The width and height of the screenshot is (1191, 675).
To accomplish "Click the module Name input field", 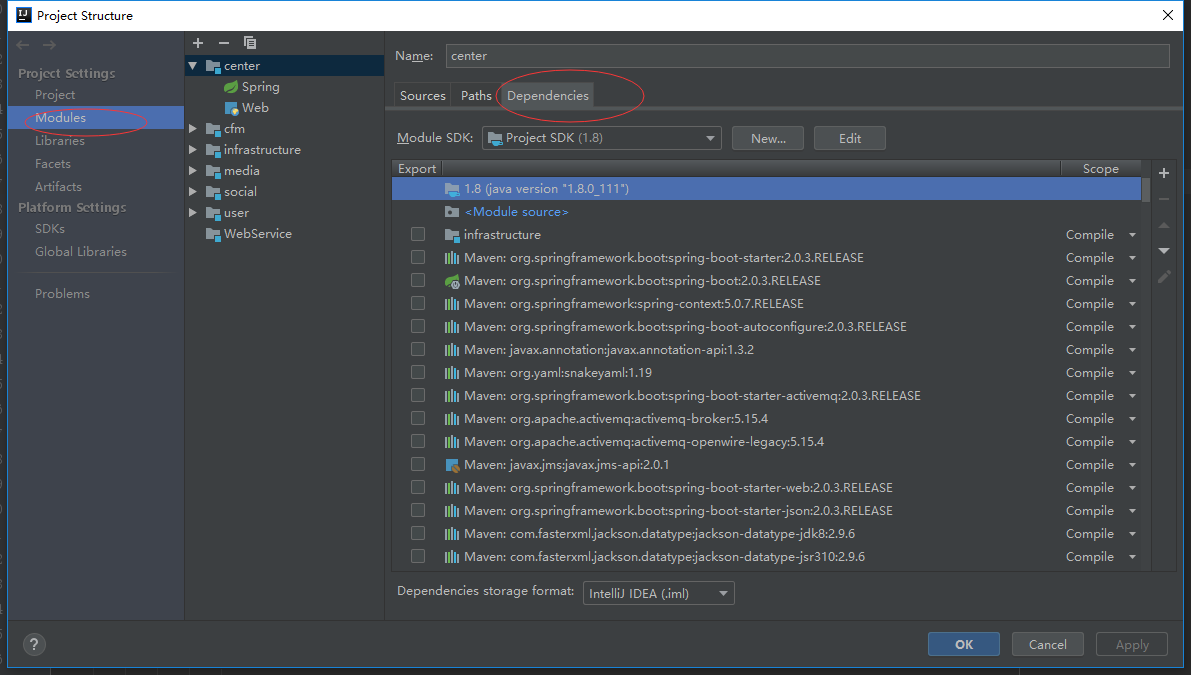I will click(807, 56).
